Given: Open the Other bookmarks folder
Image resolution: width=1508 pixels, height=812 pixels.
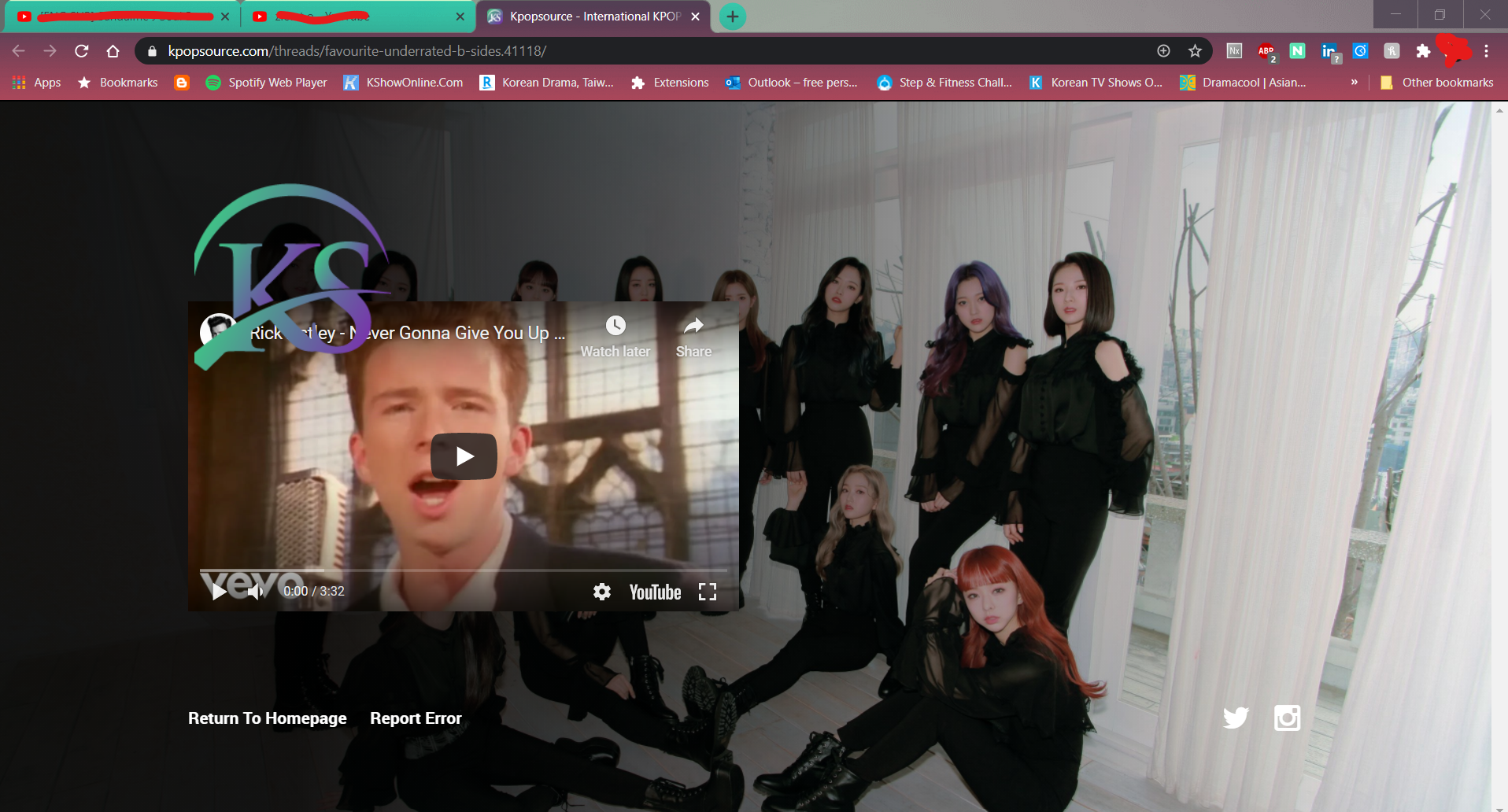Looking at the screenshot, I should [1437, 83].
